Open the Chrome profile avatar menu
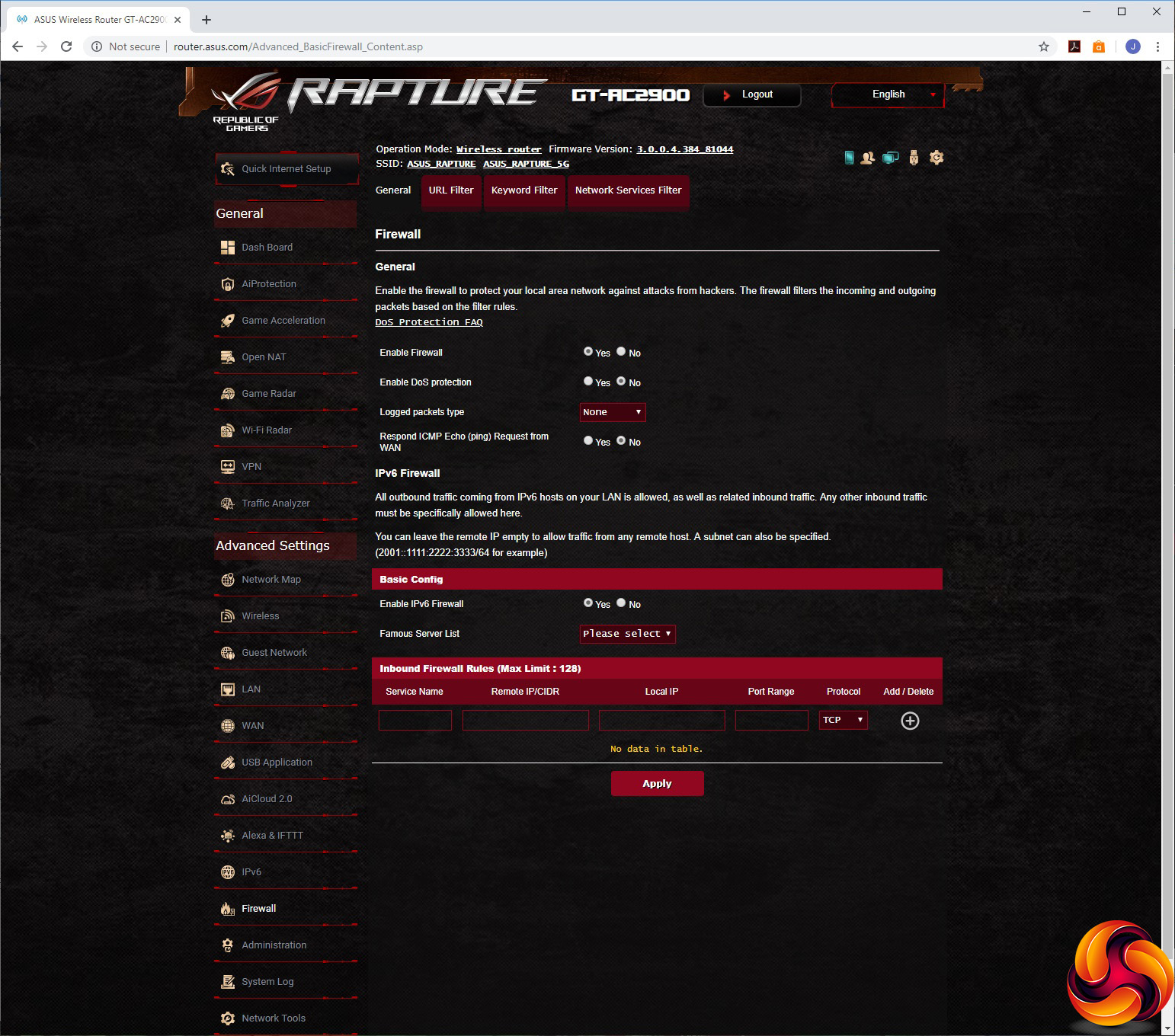Screen dimensions: 1175x1036 (1133, 46)
